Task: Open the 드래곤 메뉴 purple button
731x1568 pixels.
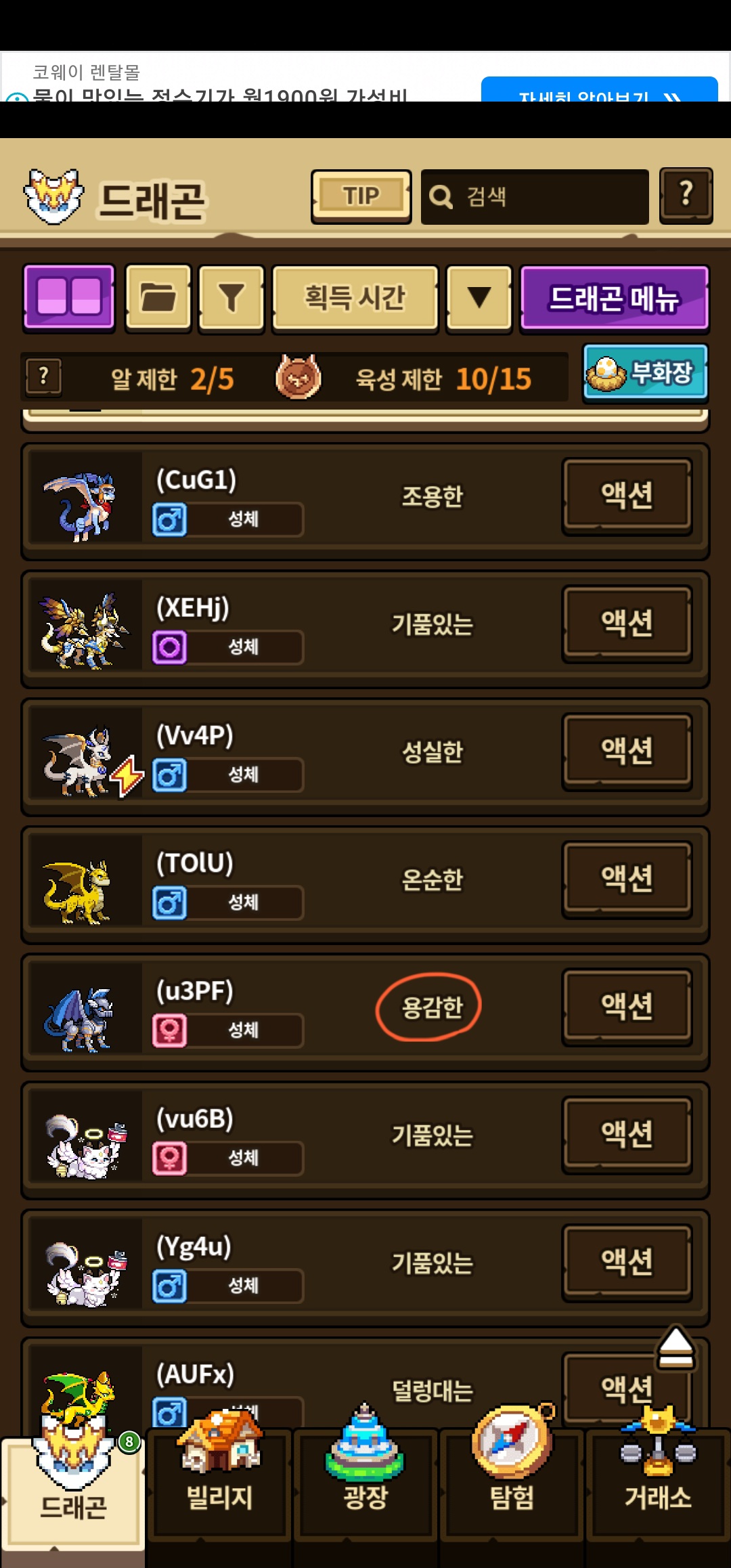Action: coord(615,298)
